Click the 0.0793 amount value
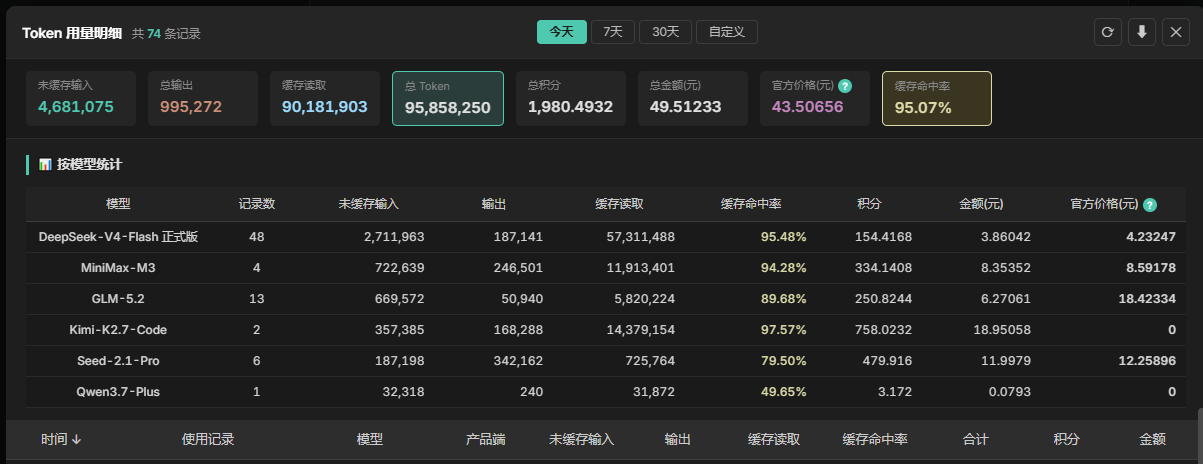1203x464 pixels. point(1010,392)
